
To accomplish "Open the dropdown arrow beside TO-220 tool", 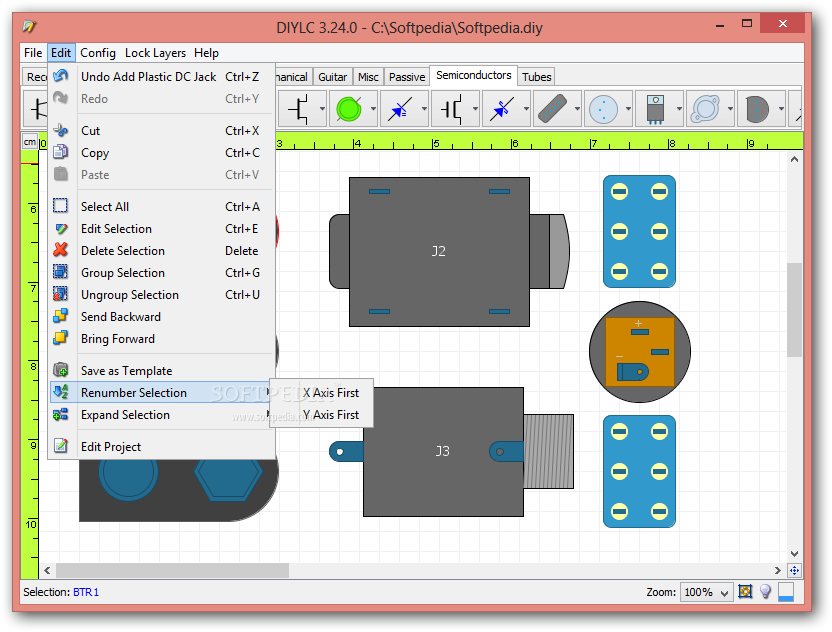I will (x=679, y=109).
